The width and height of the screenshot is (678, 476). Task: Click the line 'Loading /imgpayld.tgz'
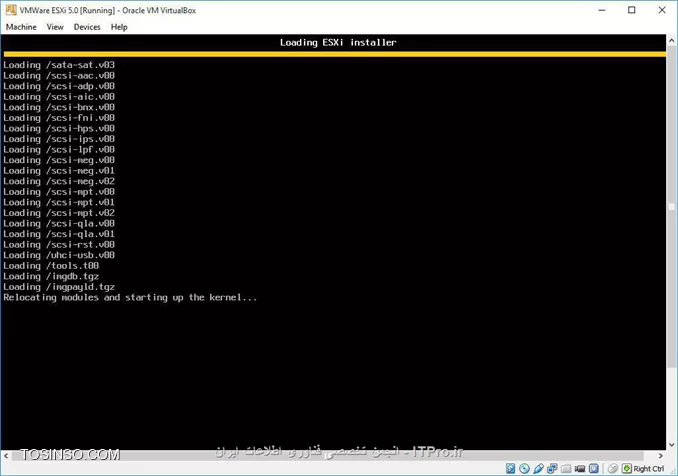59,287
